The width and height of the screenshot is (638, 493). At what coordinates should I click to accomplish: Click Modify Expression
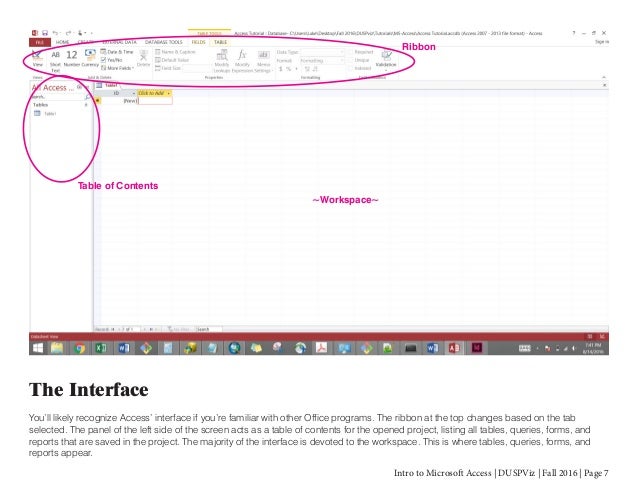pos(243,61)
